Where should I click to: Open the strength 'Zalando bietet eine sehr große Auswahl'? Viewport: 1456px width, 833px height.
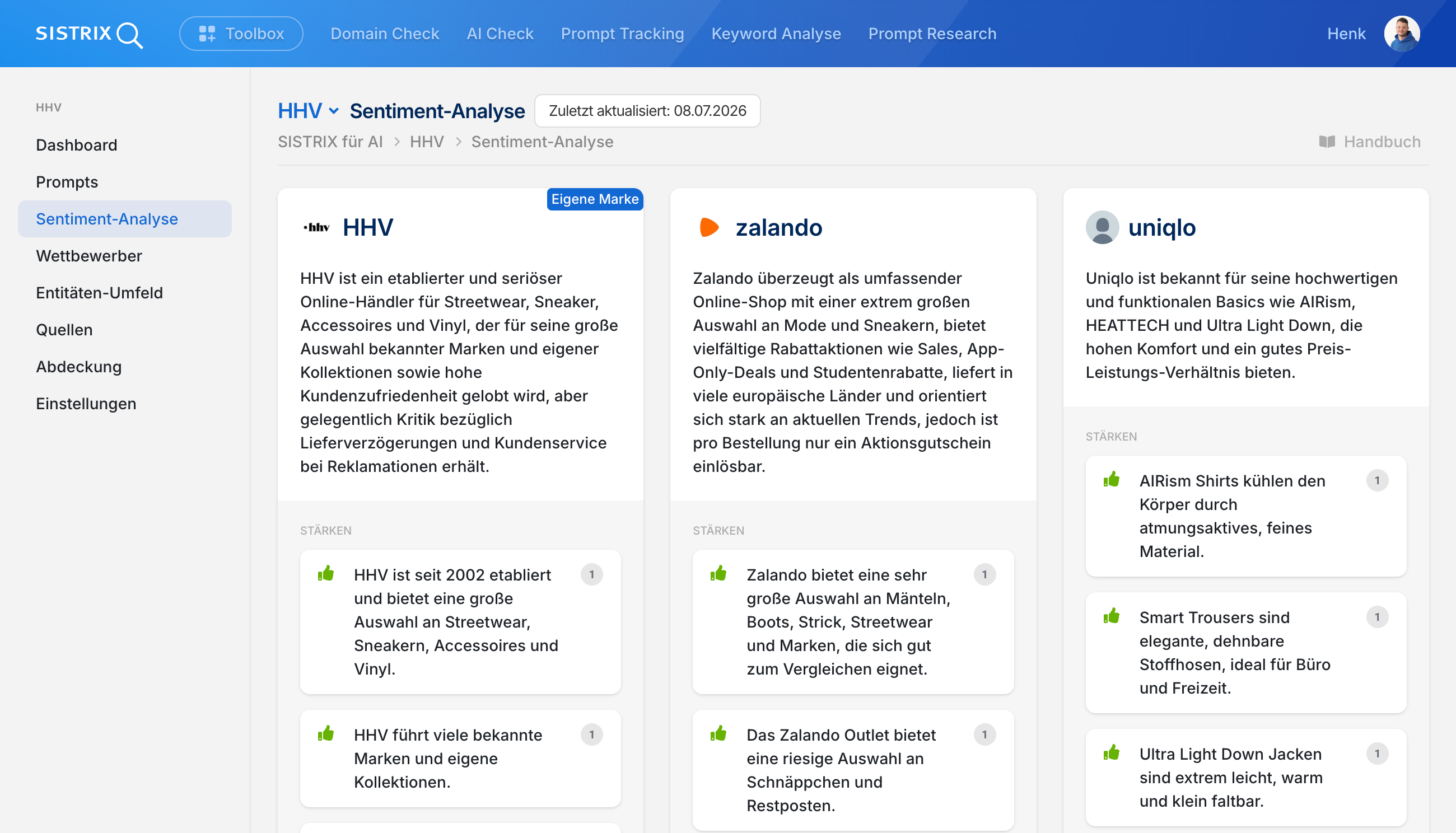click(853, 623)
